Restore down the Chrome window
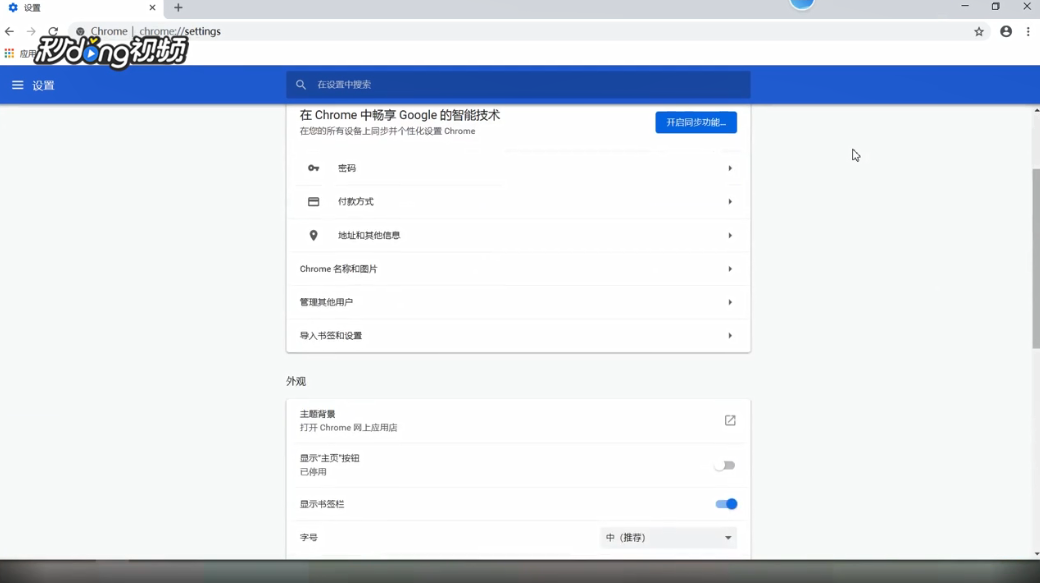This screenshot has width=1040, height=583. click(x=996, y=7)
